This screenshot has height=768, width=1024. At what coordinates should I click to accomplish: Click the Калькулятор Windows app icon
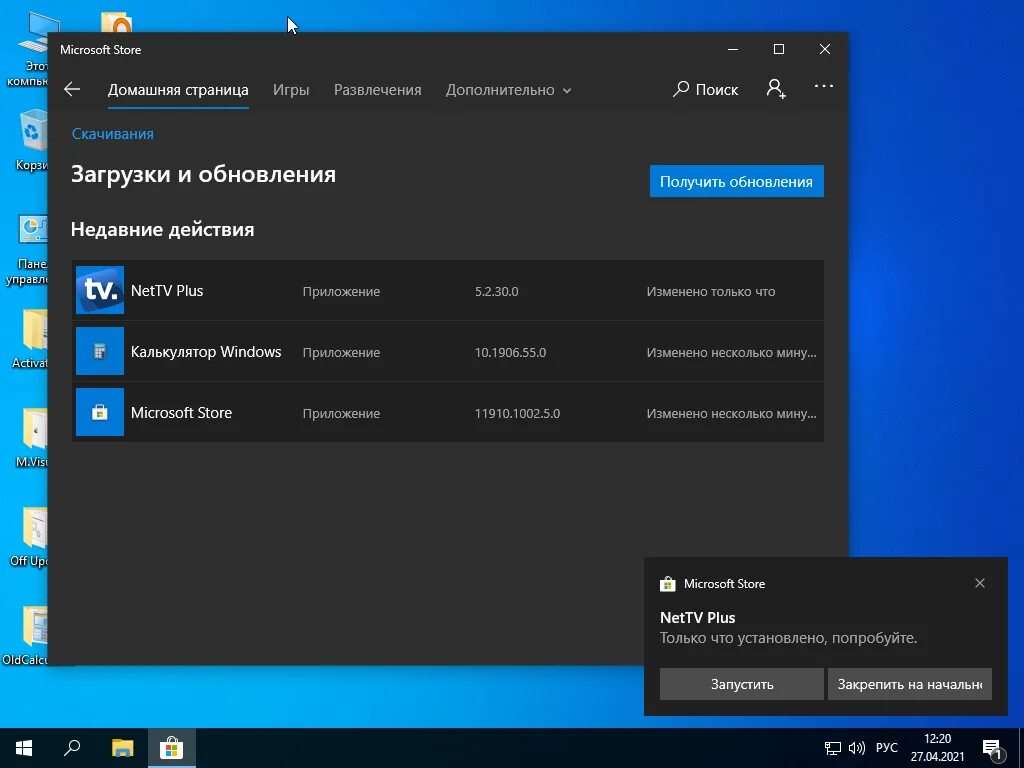pos(99,351)
